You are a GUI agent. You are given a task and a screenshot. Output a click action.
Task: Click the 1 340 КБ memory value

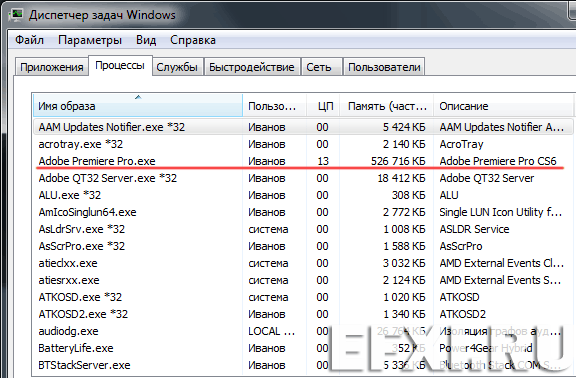[x=404, y=314]
